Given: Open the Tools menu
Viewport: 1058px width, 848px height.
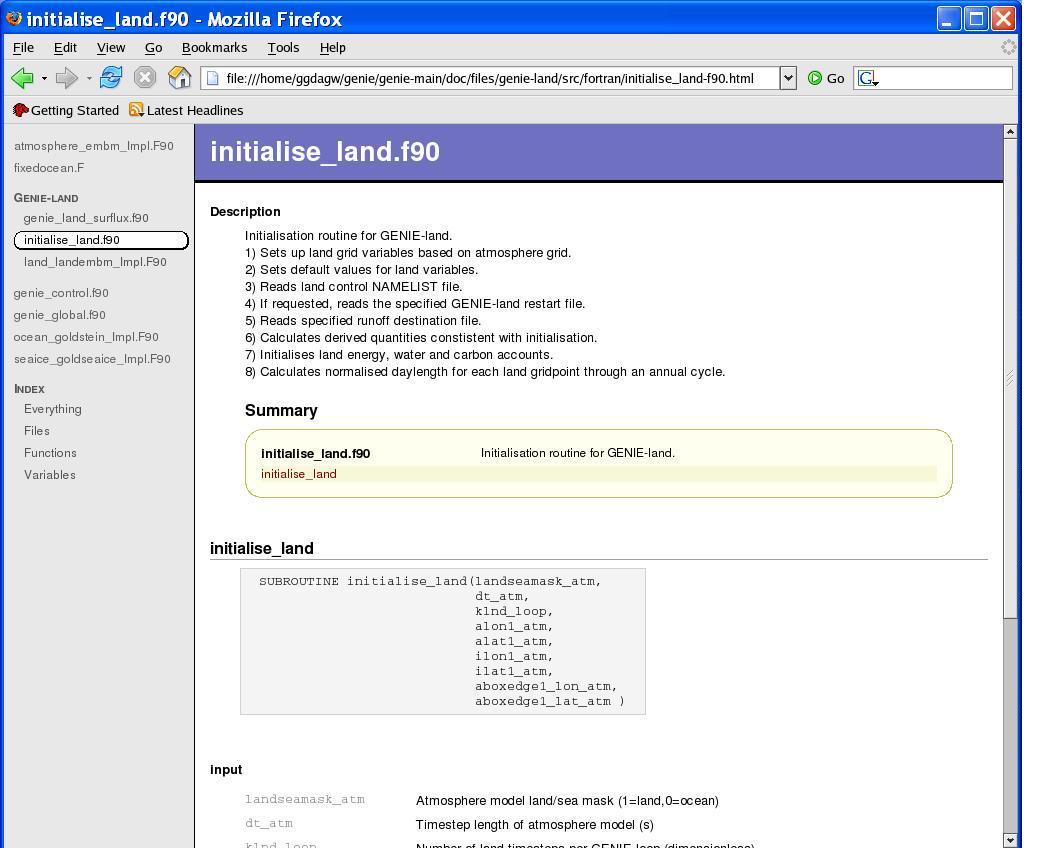Looking at the screenshot, I should (283, 47).
